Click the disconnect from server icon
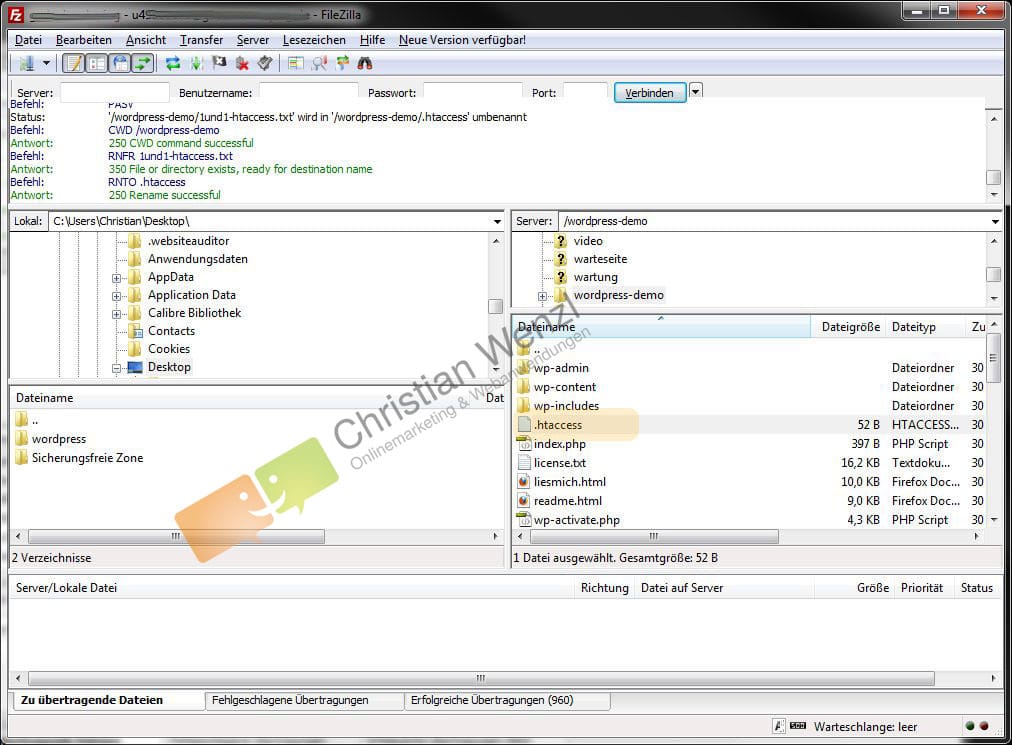 [x=242, y=63]
